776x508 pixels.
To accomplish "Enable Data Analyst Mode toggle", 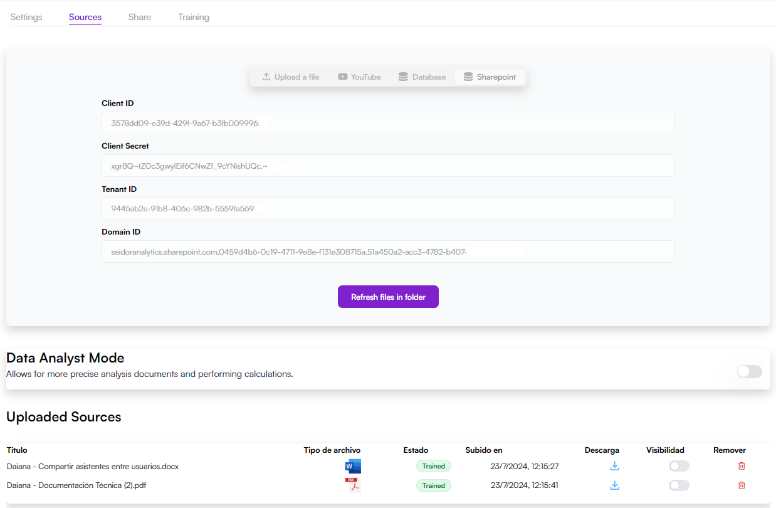I will tap(749, 371).
